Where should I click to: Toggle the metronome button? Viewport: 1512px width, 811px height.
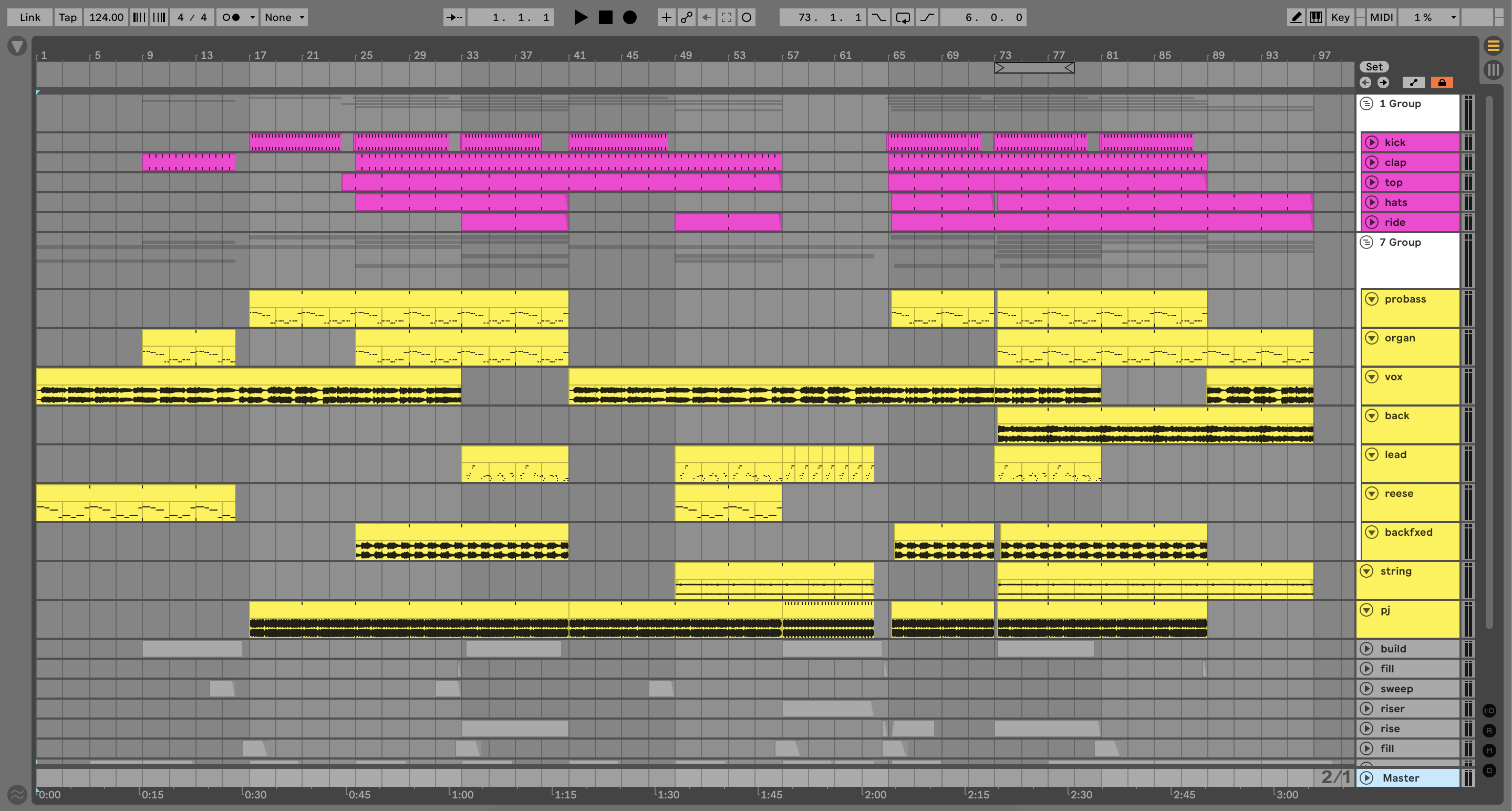click(x=231, y=18)
